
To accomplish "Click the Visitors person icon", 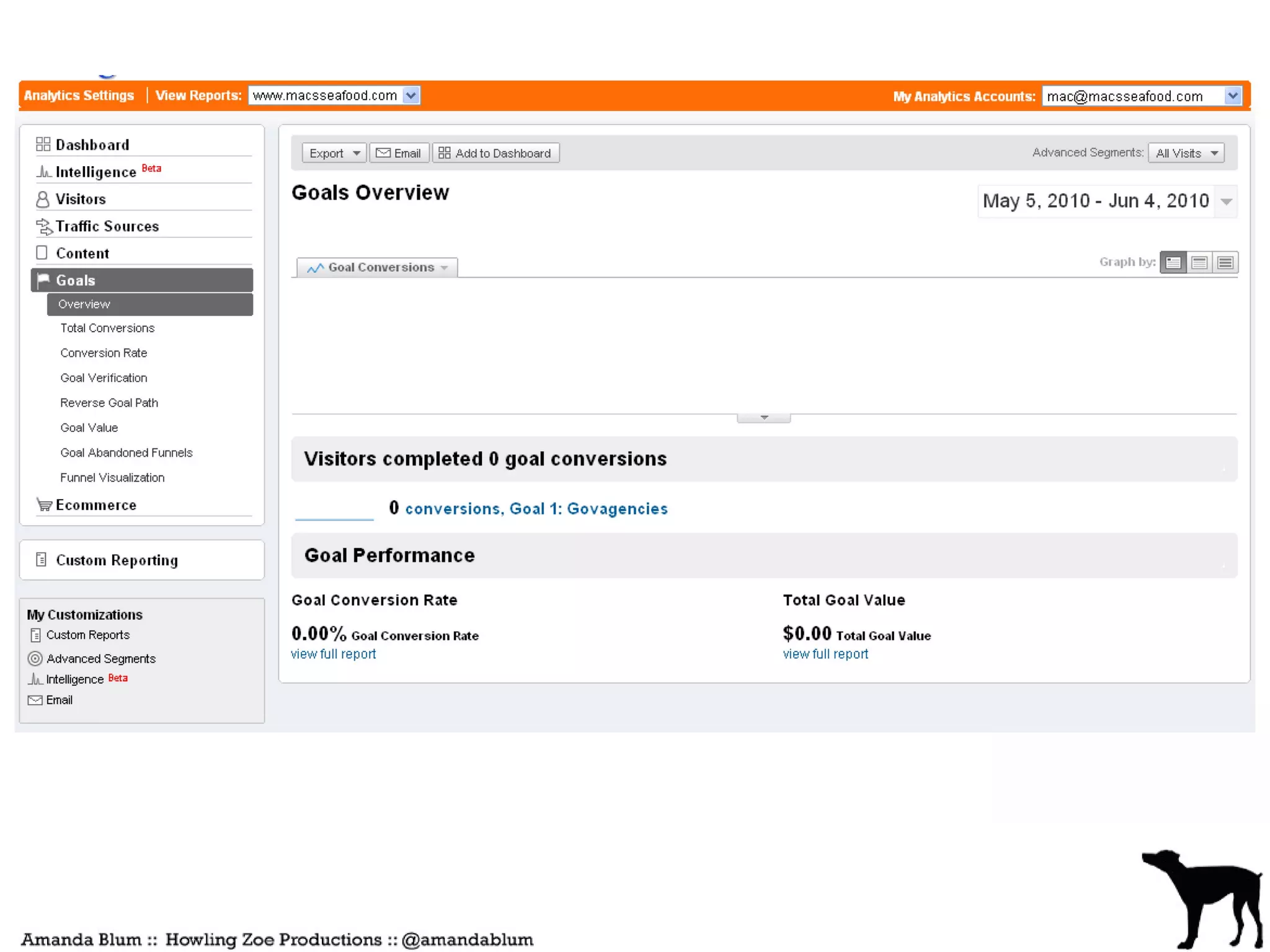I will click(42, 199).
